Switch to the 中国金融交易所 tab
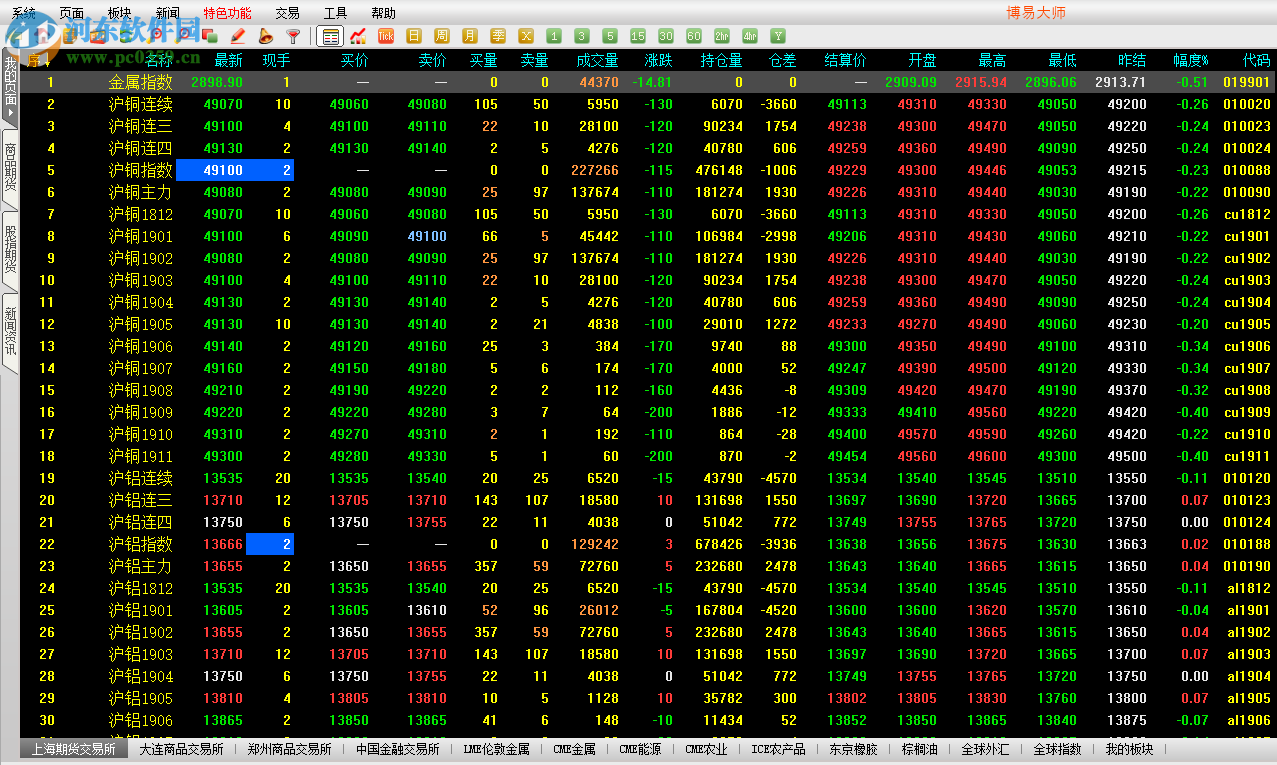Viewport: 1277px width, 765px height. [398, 749]
